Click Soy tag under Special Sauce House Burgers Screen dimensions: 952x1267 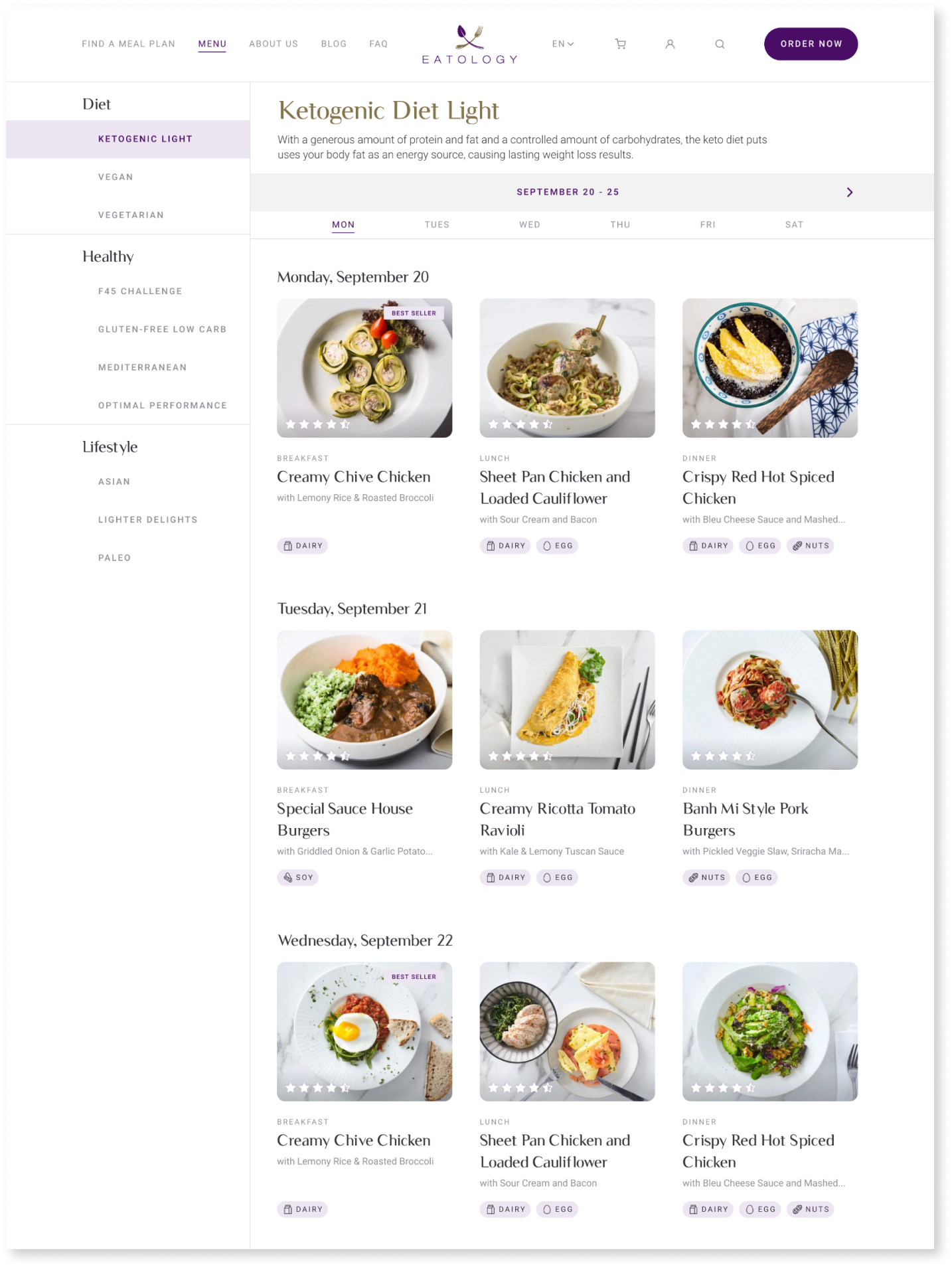pos(297,877)
